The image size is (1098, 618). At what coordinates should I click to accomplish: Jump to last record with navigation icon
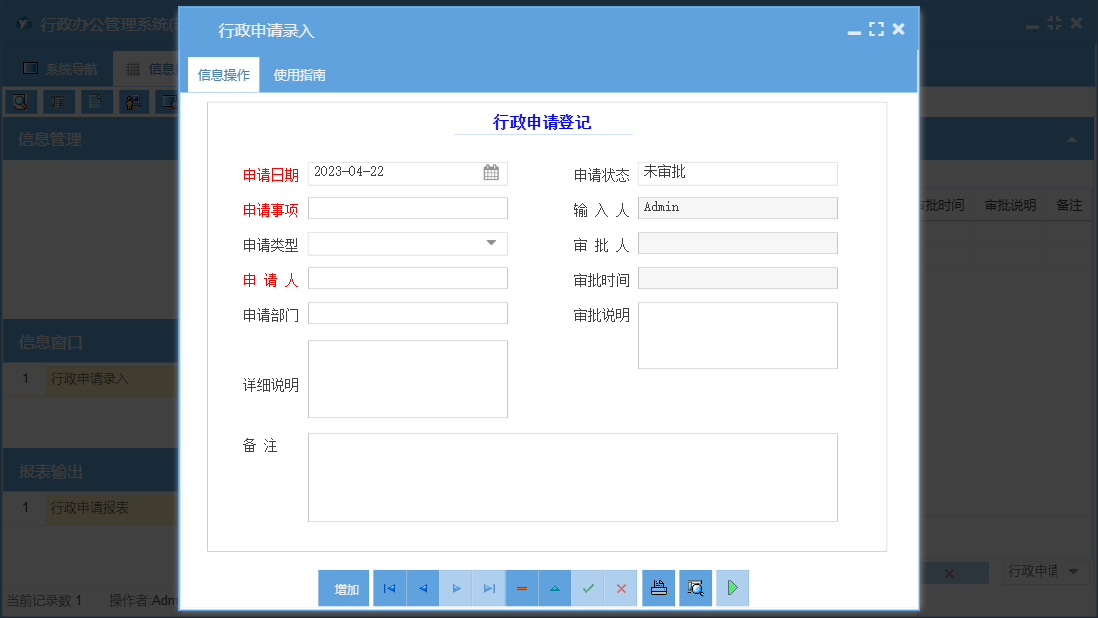488,588
